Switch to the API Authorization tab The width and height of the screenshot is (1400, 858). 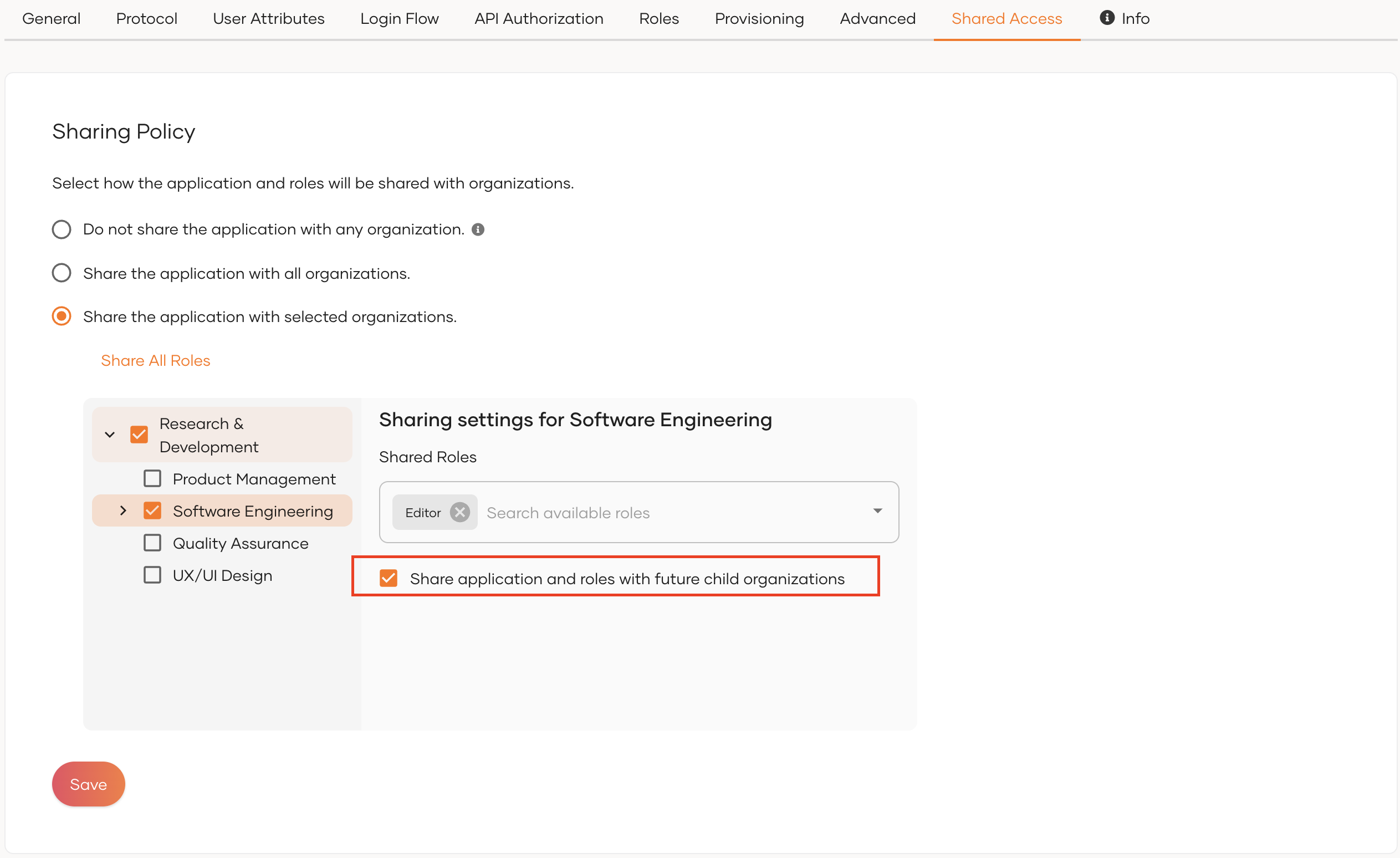(539, 19)
